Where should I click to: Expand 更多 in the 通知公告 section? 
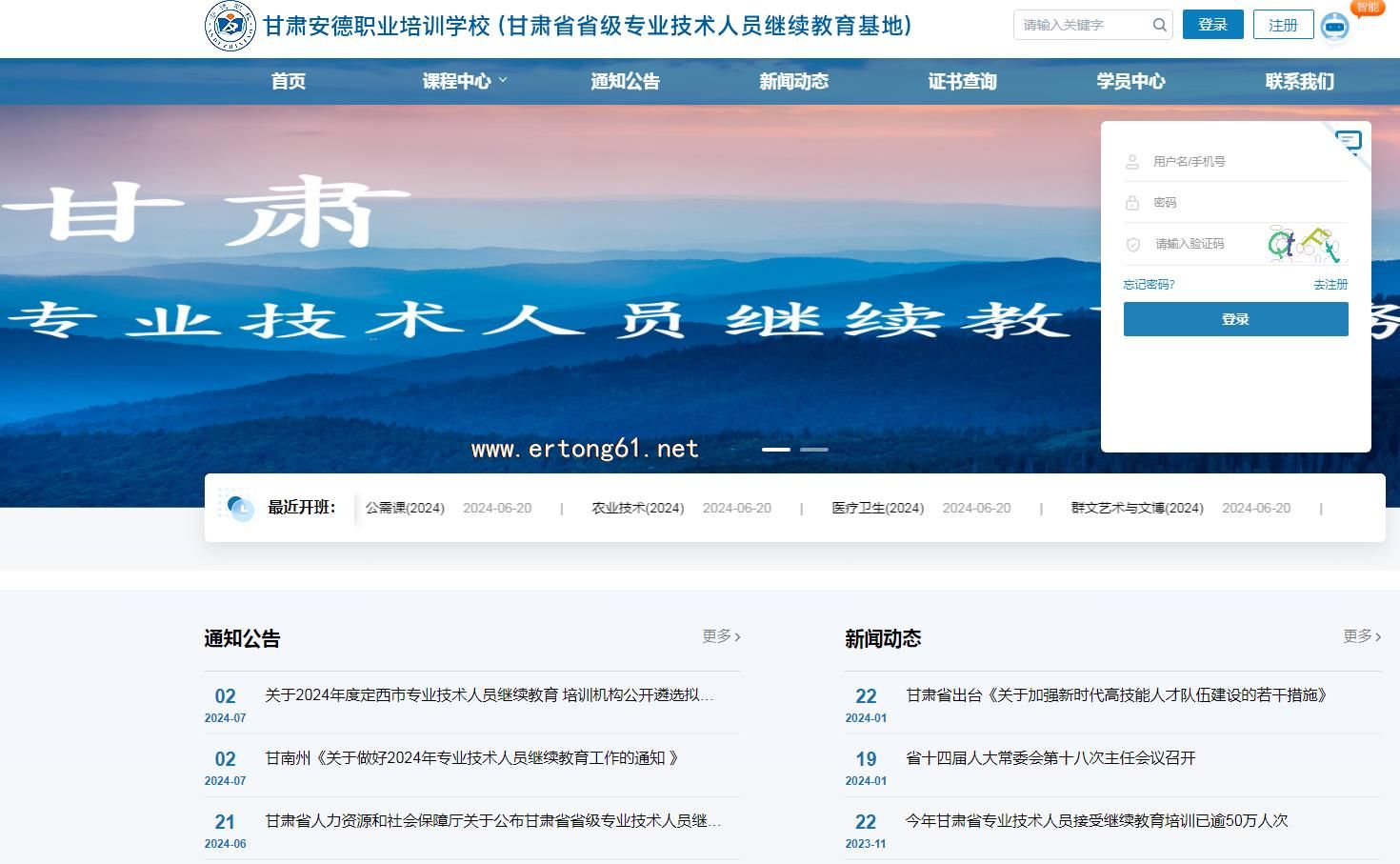coord(721,636)
